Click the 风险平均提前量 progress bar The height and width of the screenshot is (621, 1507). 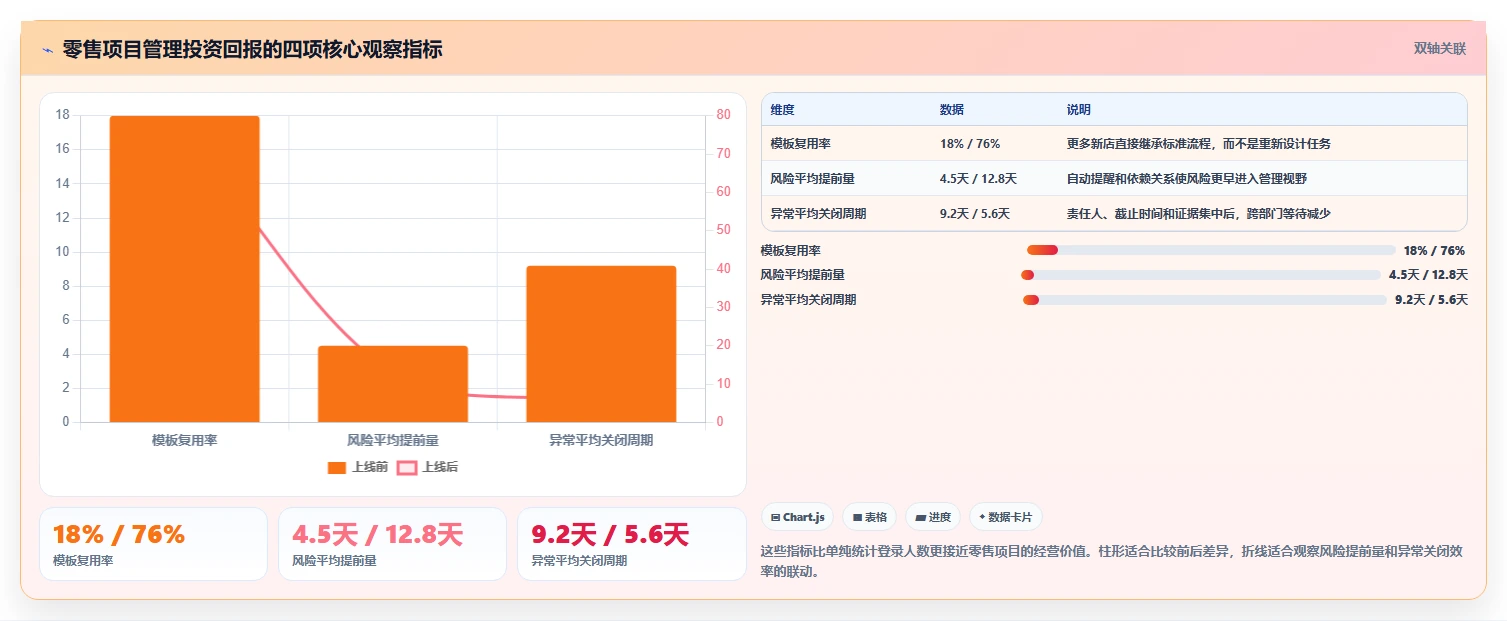1200,275
